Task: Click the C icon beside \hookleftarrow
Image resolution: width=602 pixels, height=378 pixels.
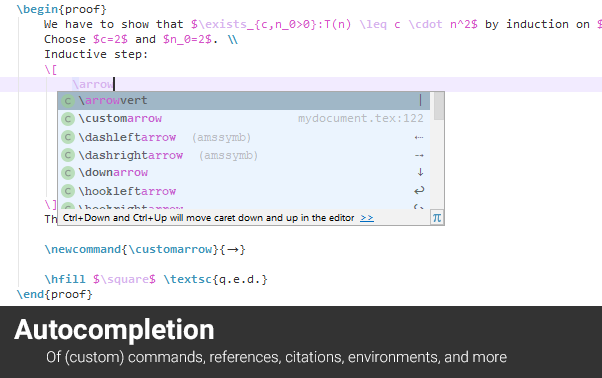Action: pos(68,191)
